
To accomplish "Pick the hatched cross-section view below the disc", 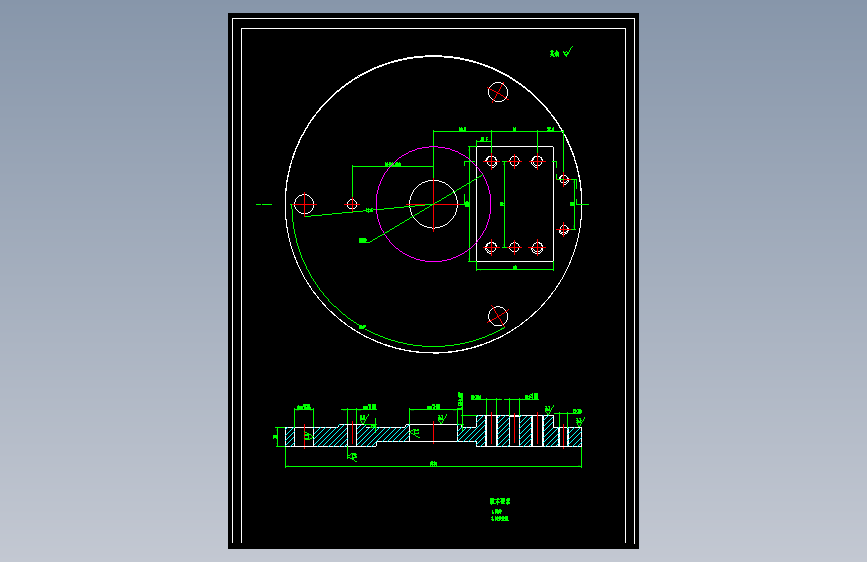I will [x=434, y=431].
